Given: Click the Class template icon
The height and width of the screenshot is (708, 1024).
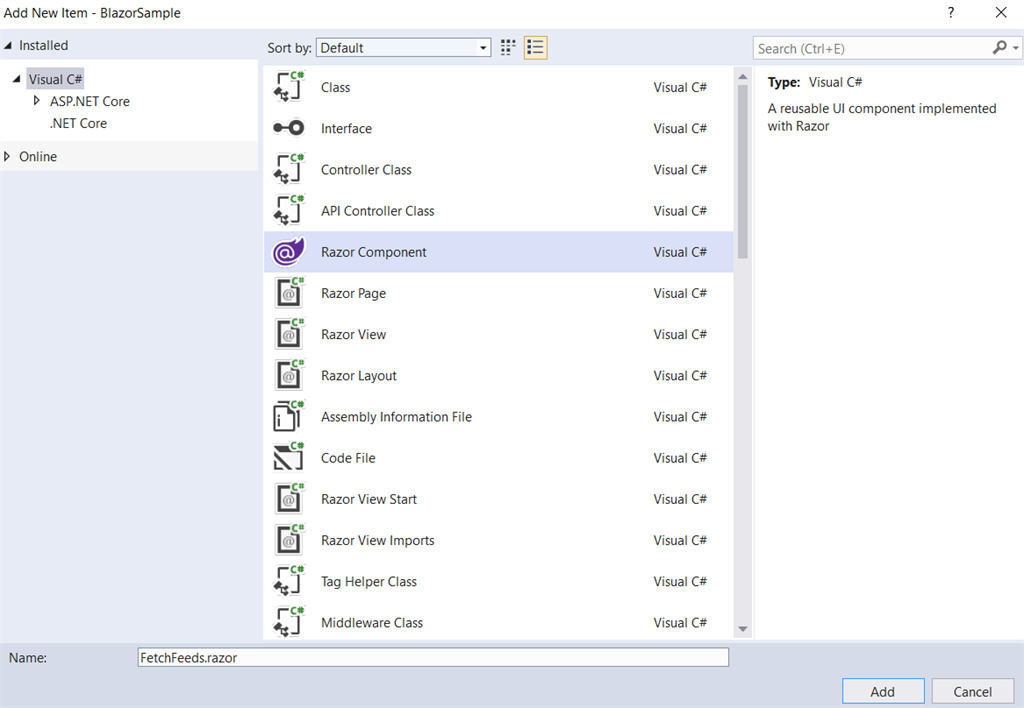Looking at the screenshot, I should tap(289, 87).
